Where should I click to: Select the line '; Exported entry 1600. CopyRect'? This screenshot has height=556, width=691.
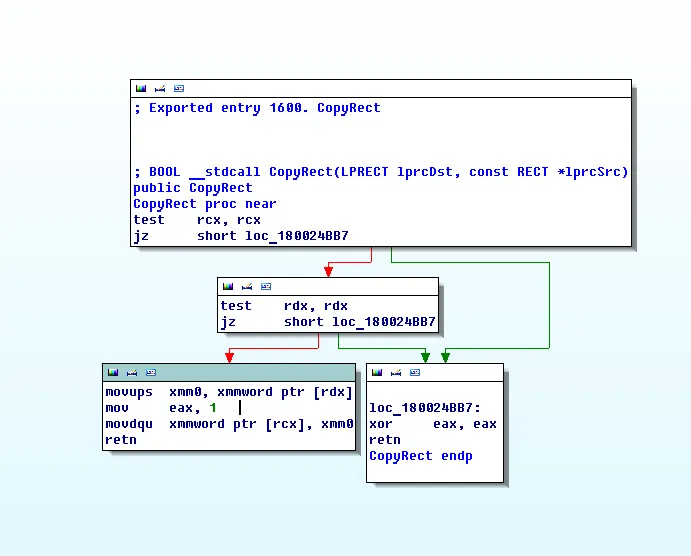257,108
